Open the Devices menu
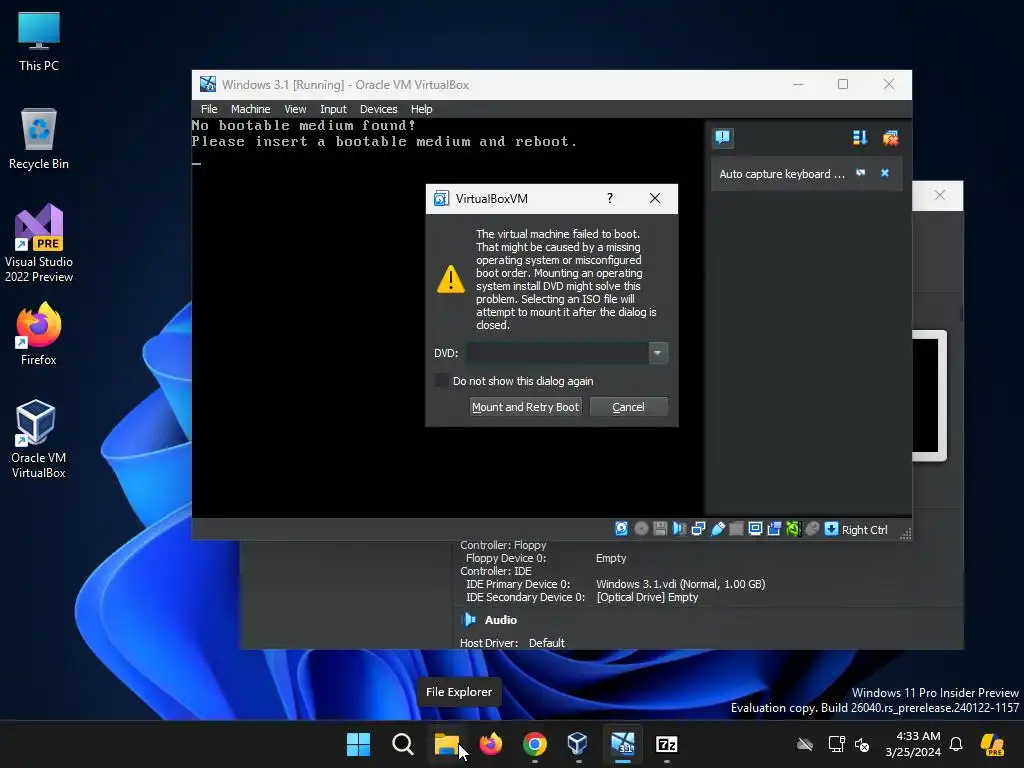This screenshot has width=1024, height=768. (x=378, y=109)
